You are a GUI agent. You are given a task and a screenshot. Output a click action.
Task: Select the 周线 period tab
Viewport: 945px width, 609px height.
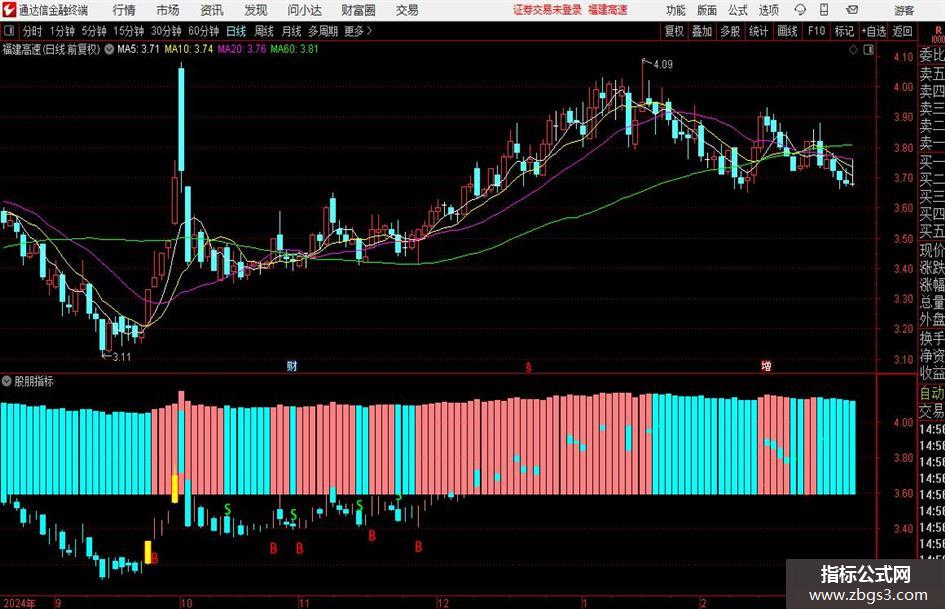click(x=263, y=31)
